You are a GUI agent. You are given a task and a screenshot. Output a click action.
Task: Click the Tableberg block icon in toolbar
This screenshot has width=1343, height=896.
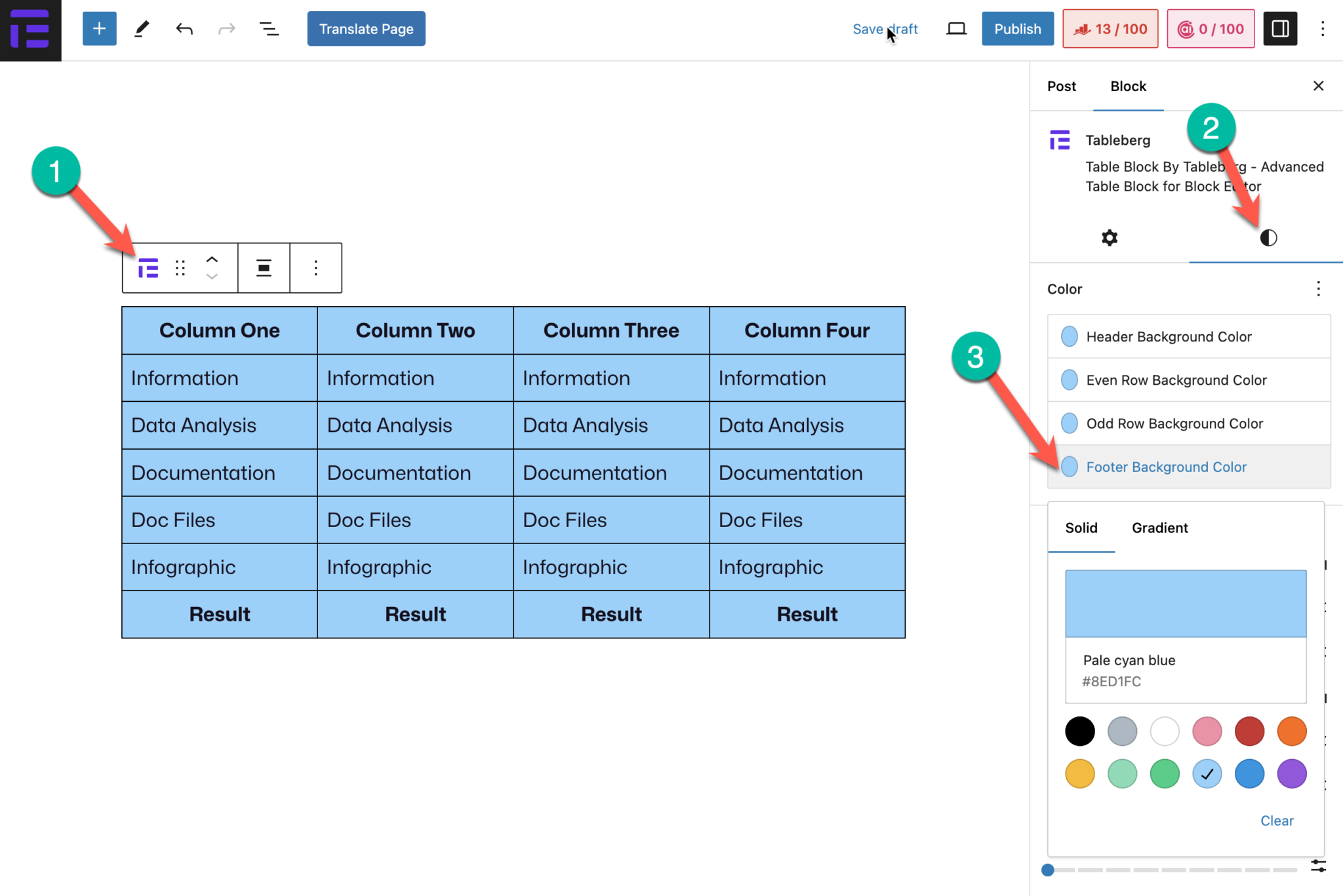tap(148, 268)
